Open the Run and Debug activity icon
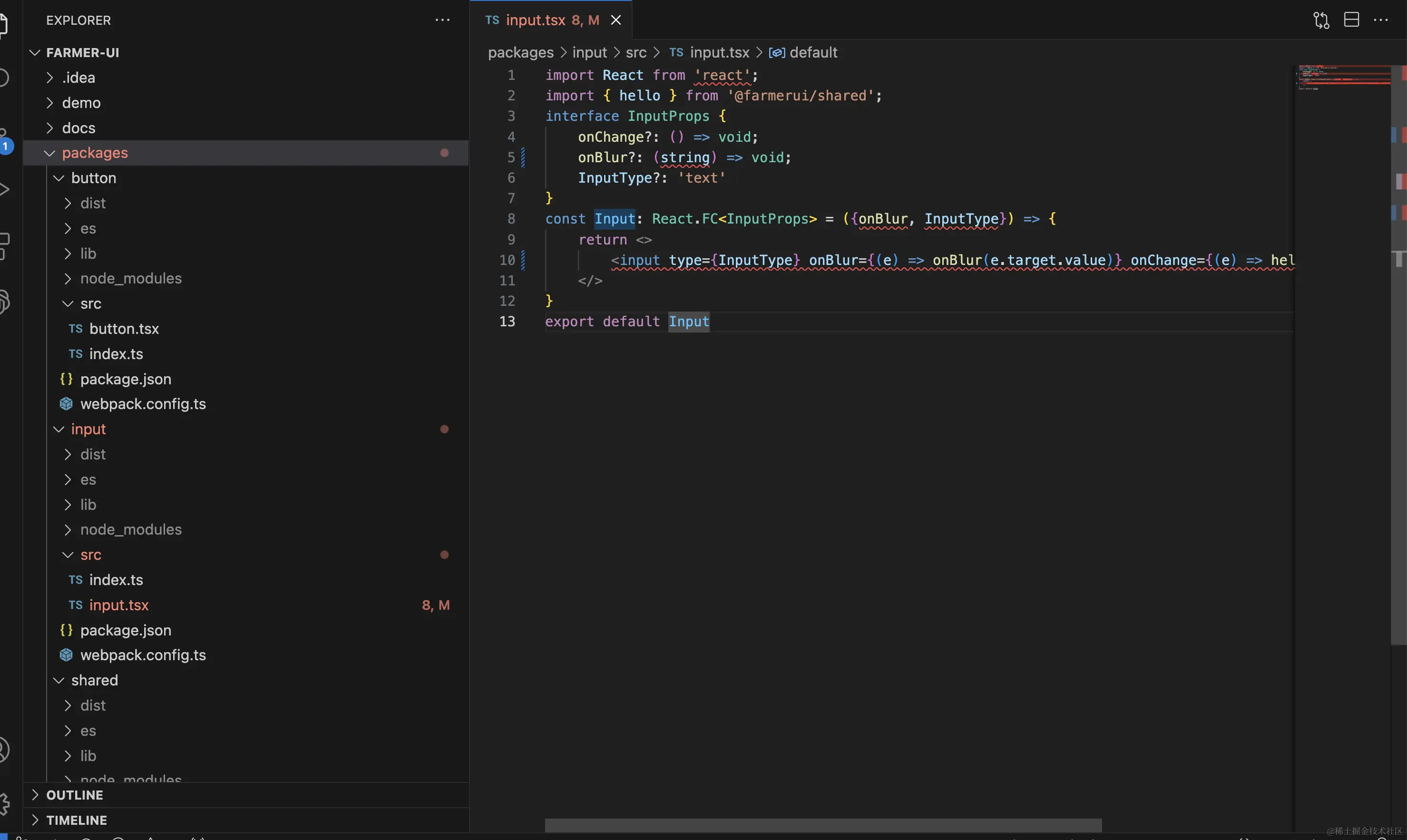 [5, 189]
